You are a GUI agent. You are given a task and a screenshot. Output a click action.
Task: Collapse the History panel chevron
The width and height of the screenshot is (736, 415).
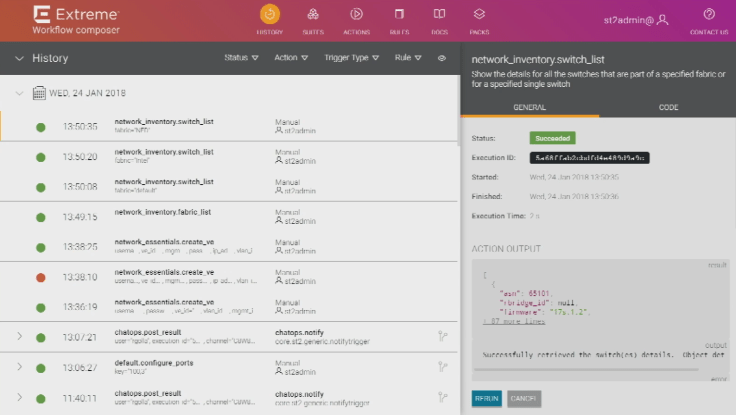(x=18, y=59)
